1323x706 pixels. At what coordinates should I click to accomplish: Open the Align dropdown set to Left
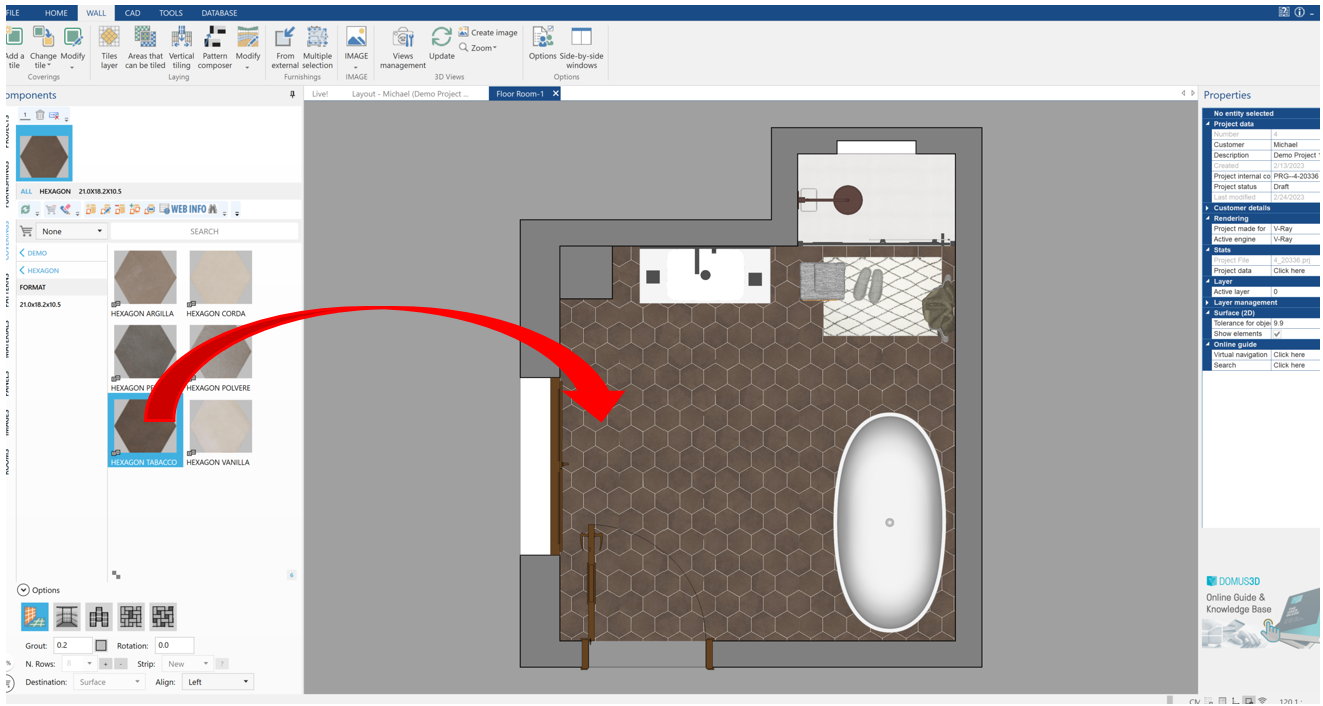pyautogui.click(x=217, y=681)
